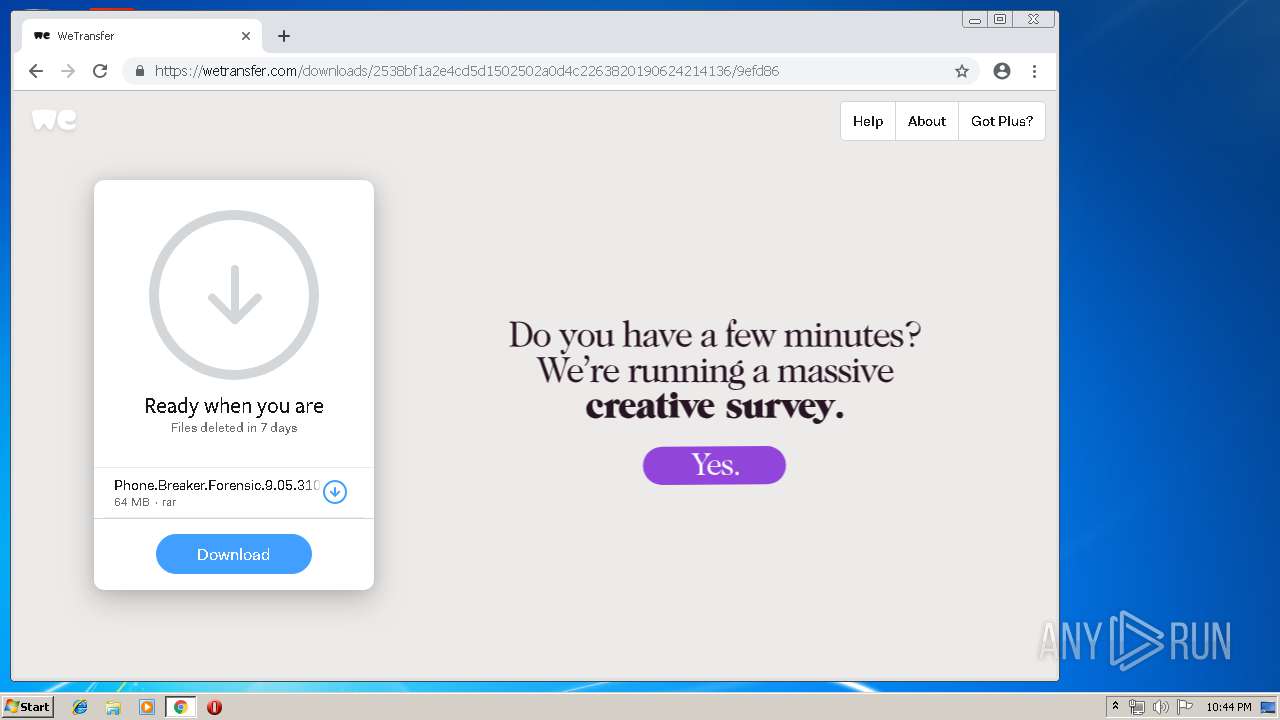Download the Phone.Breaker.Forensic file individually
1280x720 pixels.
pos(335,492)
